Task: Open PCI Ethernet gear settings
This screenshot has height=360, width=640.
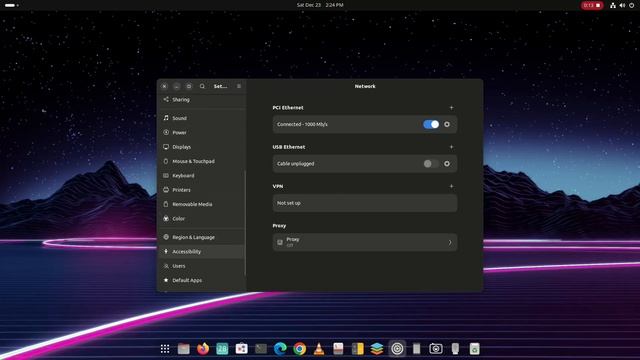Action: (447, 124)
